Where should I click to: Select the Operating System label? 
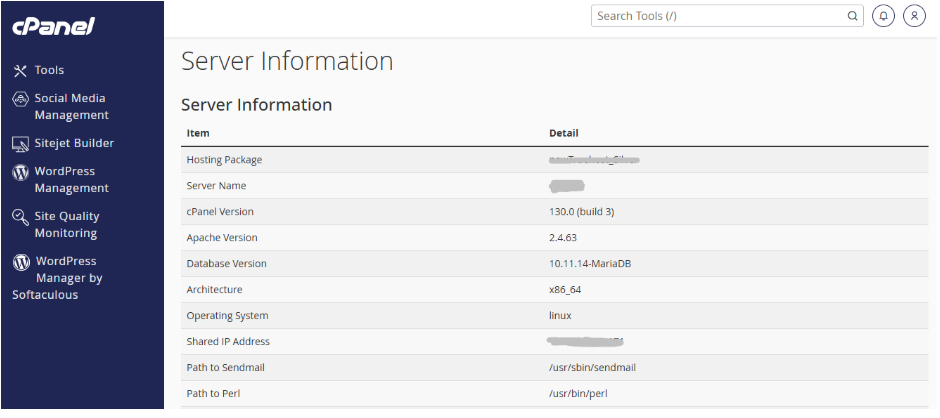[x=227, y=315]
